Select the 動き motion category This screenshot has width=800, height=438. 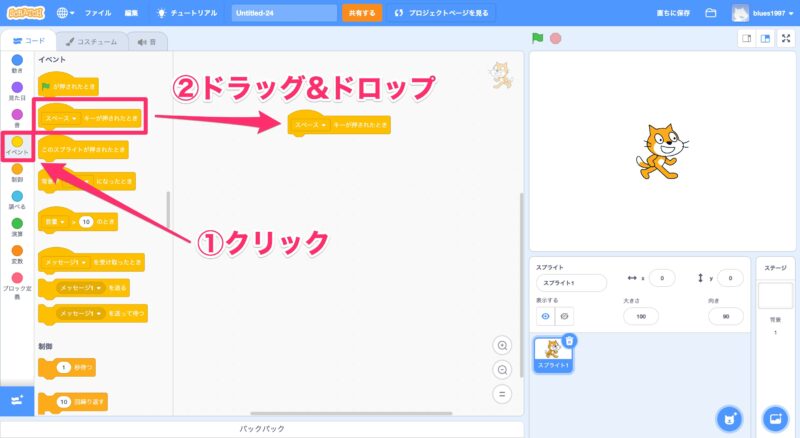tap(17, 64)
